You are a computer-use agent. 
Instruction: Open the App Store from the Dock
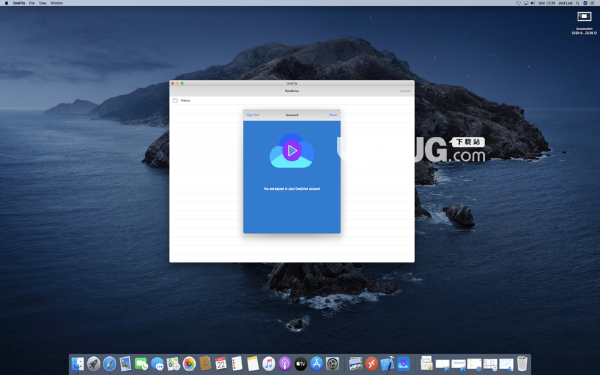click(x=316, y=364)
